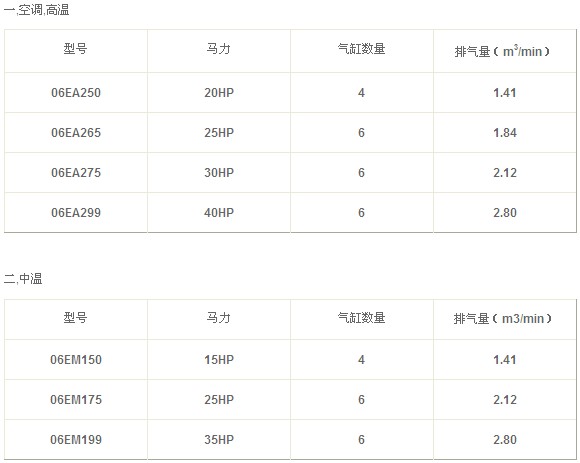Click the 30HP horsepower cell
This screenshot has height=463, width=580.
(219, 172)
